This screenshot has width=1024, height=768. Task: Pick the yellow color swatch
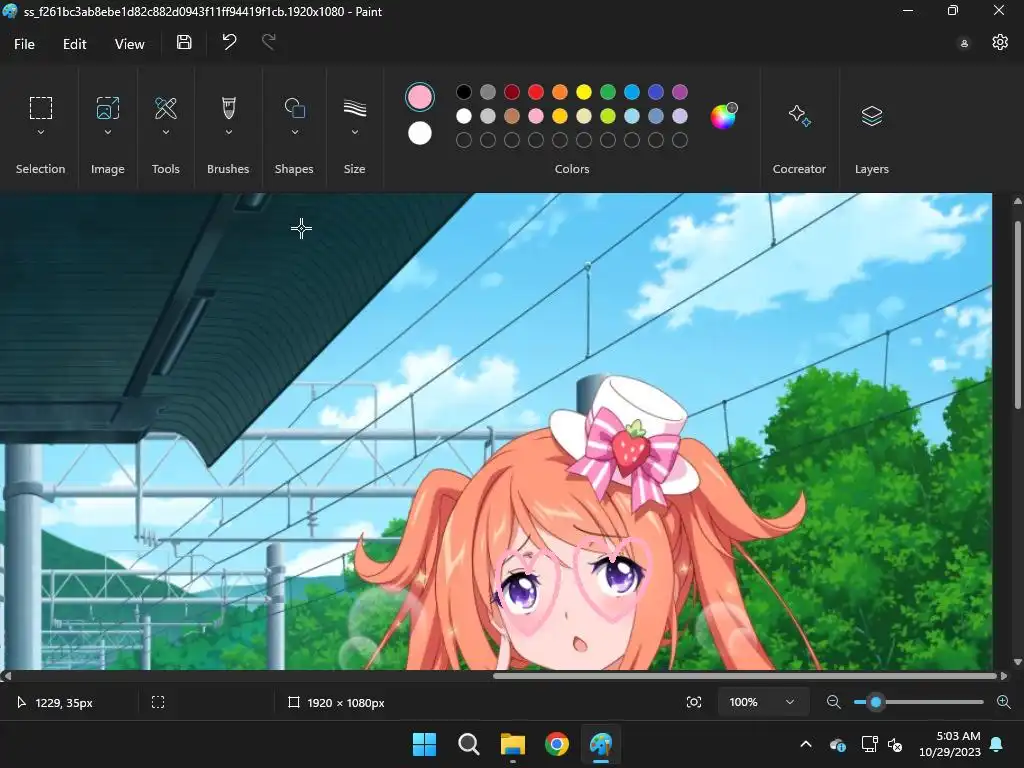point(584,92)
